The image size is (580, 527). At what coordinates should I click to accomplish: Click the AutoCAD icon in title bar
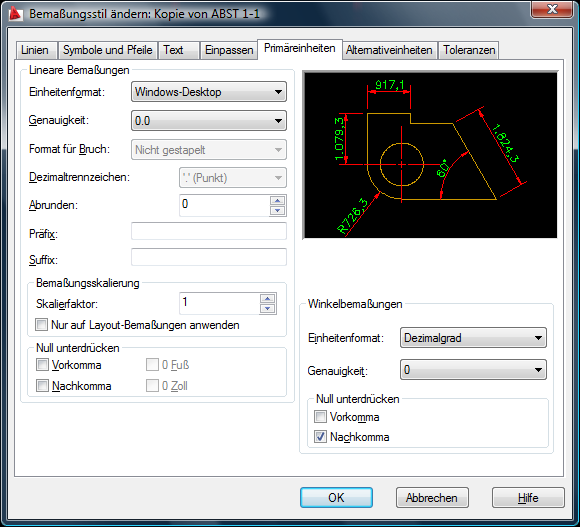[x=15, y=13]
